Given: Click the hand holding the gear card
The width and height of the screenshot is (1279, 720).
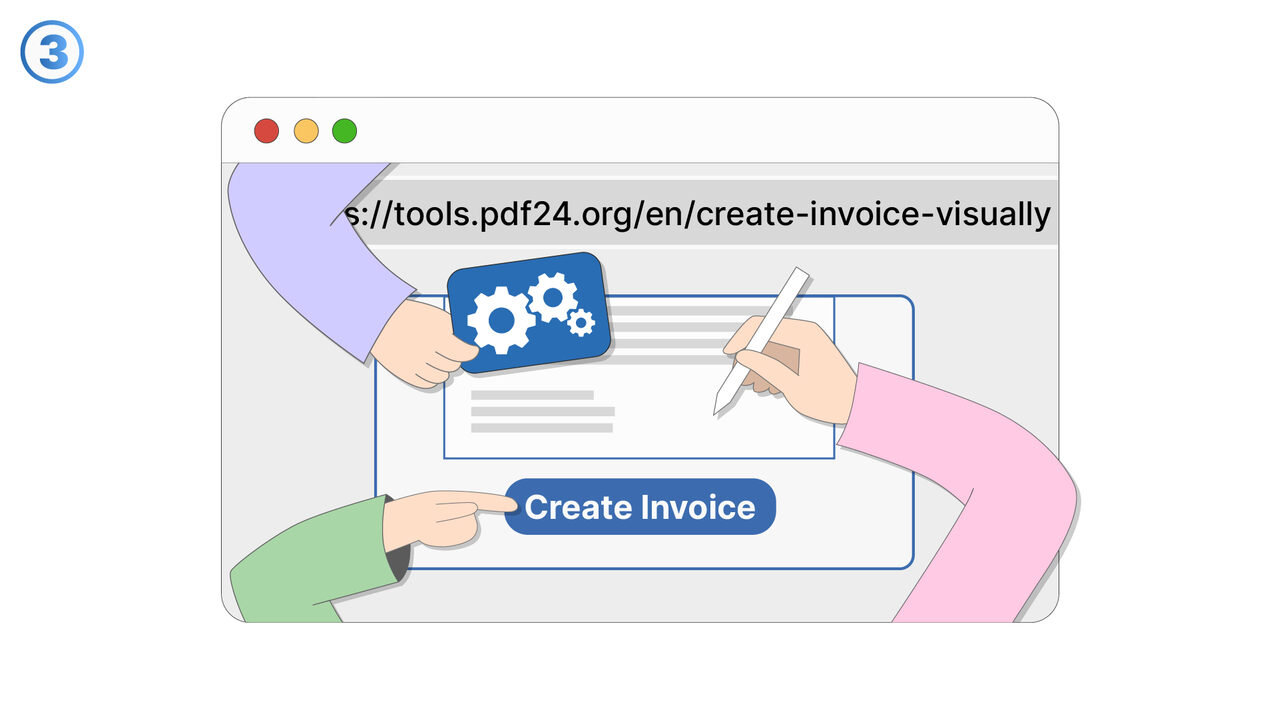Looking at the screenshot, I should point(420,345).
